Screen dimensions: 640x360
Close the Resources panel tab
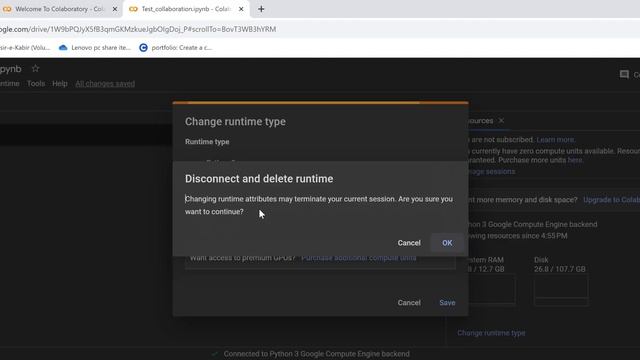click(501, 121)
